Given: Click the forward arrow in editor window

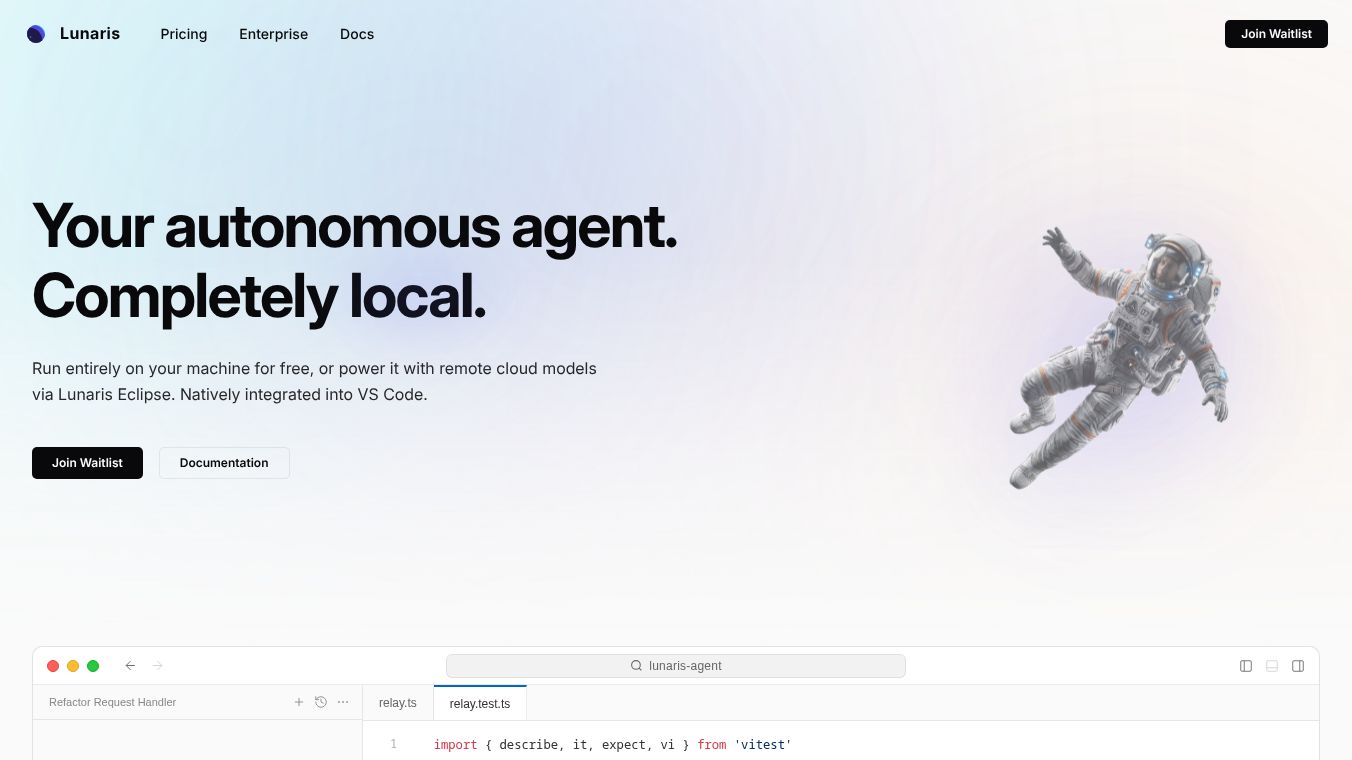Looking at the screenshot, I should (158, 666).
